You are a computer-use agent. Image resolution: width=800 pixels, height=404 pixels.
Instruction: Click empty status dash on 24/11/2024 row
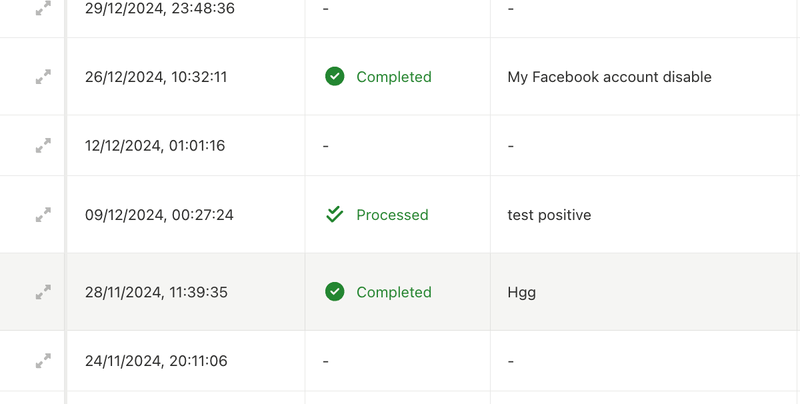click(x=326, y=361)
